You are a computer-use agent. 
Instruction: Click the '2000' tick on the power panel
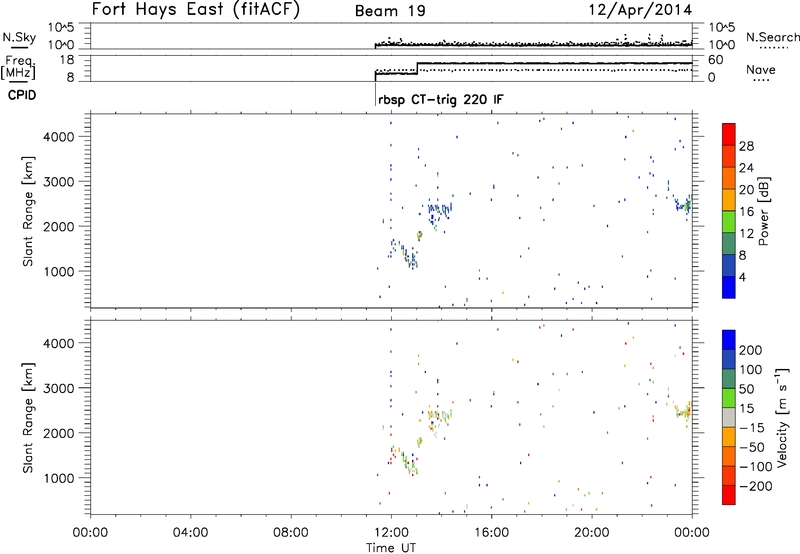(x=59, y=226)
